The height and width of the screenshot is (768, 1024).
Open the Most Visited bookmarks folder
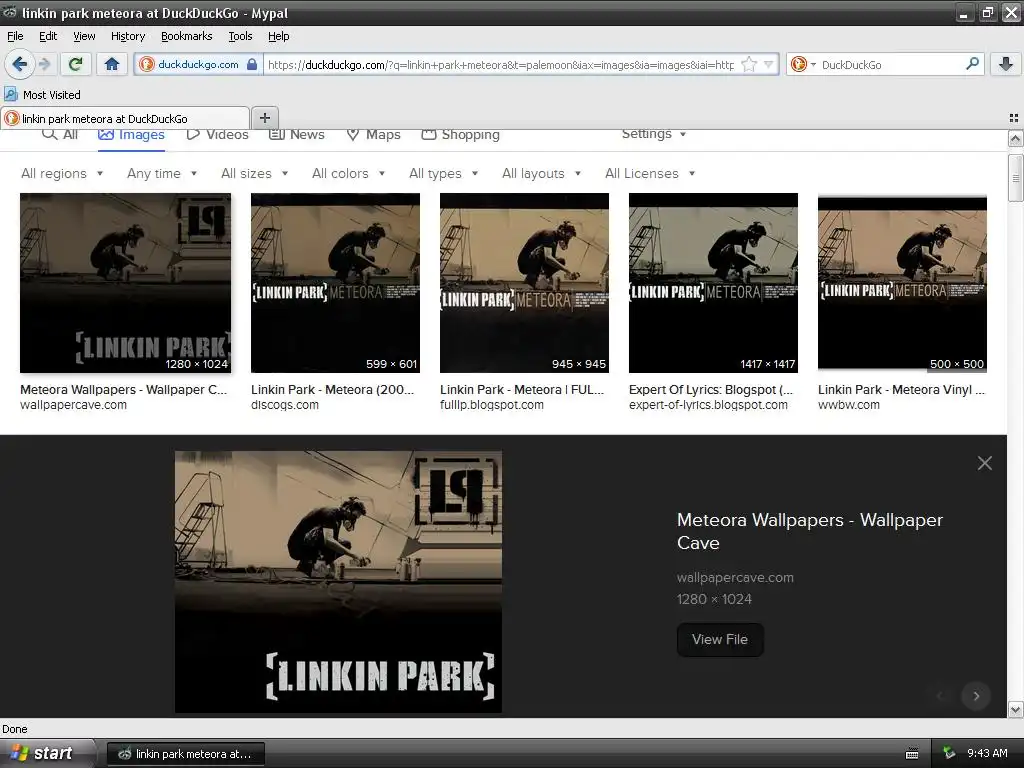(x=42, y=95)
